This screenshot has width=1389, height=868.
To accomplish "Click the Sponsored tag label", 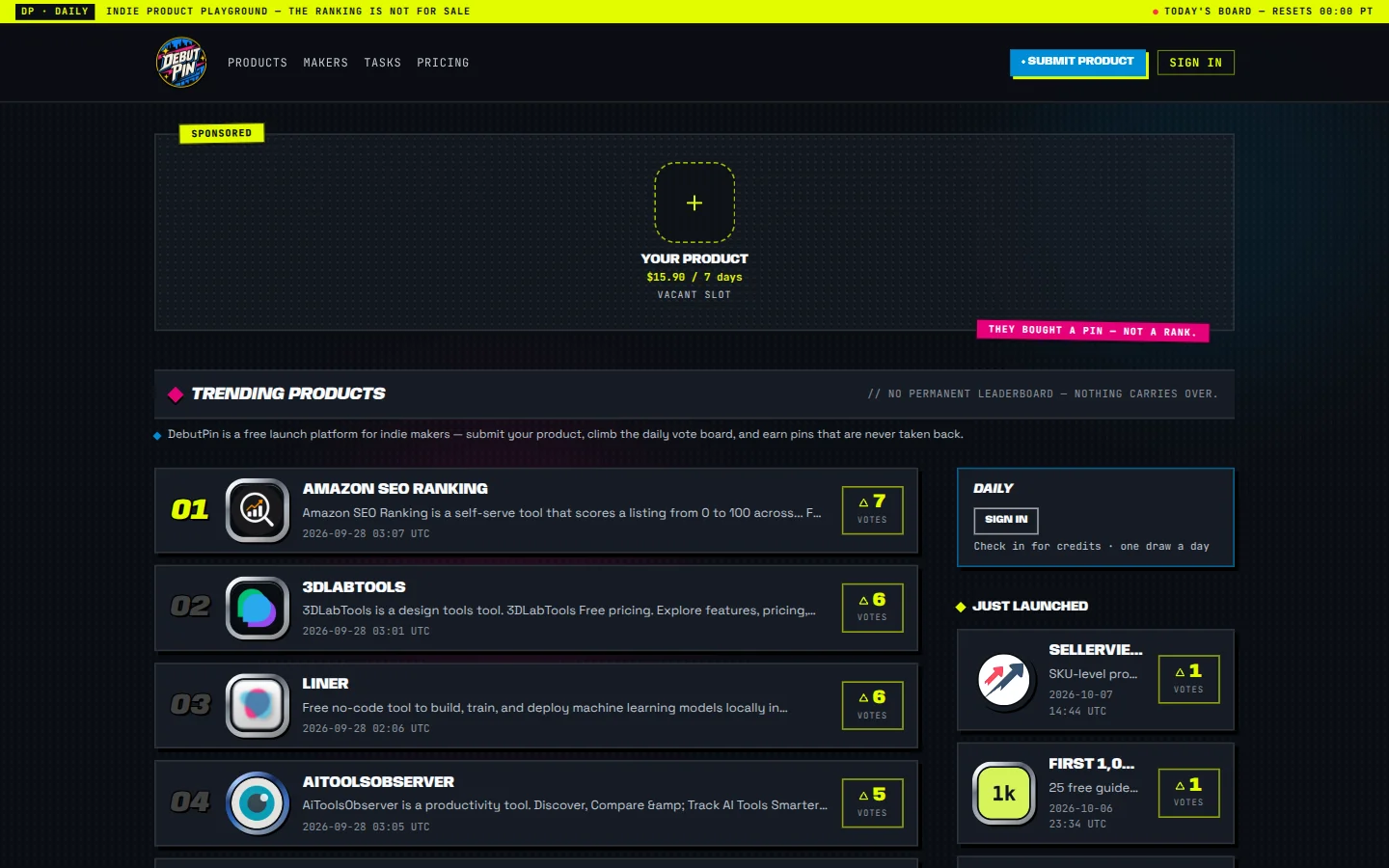I will click(222, 133).
